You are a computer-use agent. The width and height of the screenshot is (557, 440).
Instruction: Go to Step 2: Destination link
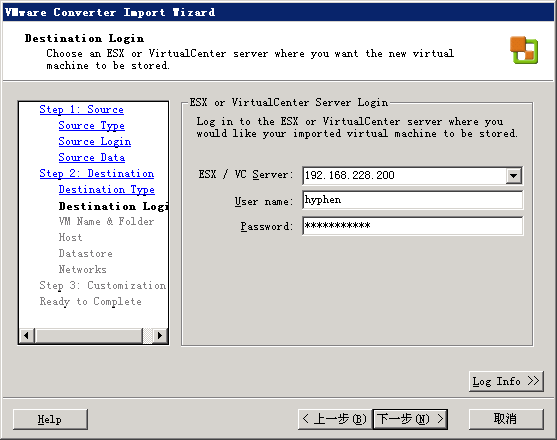pos(97,173)
